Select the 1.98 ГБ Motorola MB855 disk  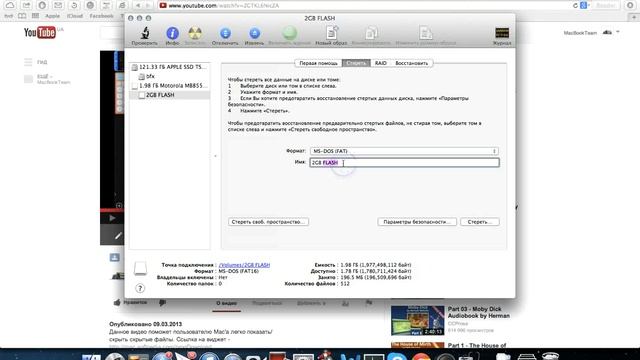pos(169,86)
